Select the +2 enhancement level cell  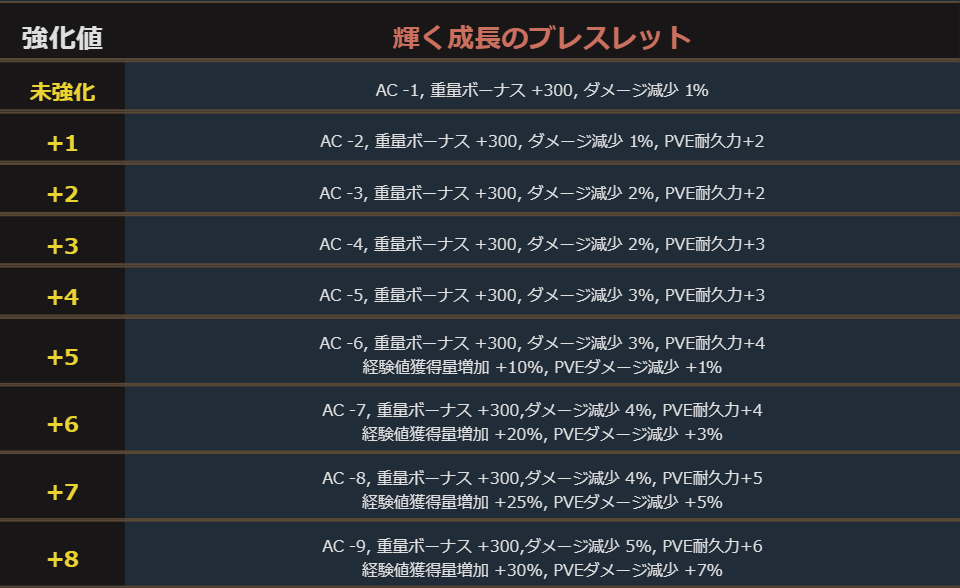pos(62,194)
